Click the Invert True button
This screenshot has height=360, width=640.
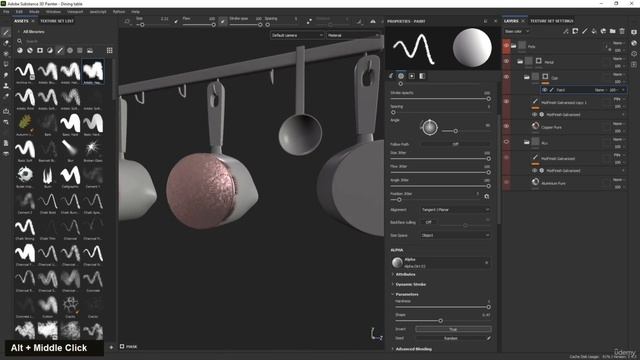[453, 329]
